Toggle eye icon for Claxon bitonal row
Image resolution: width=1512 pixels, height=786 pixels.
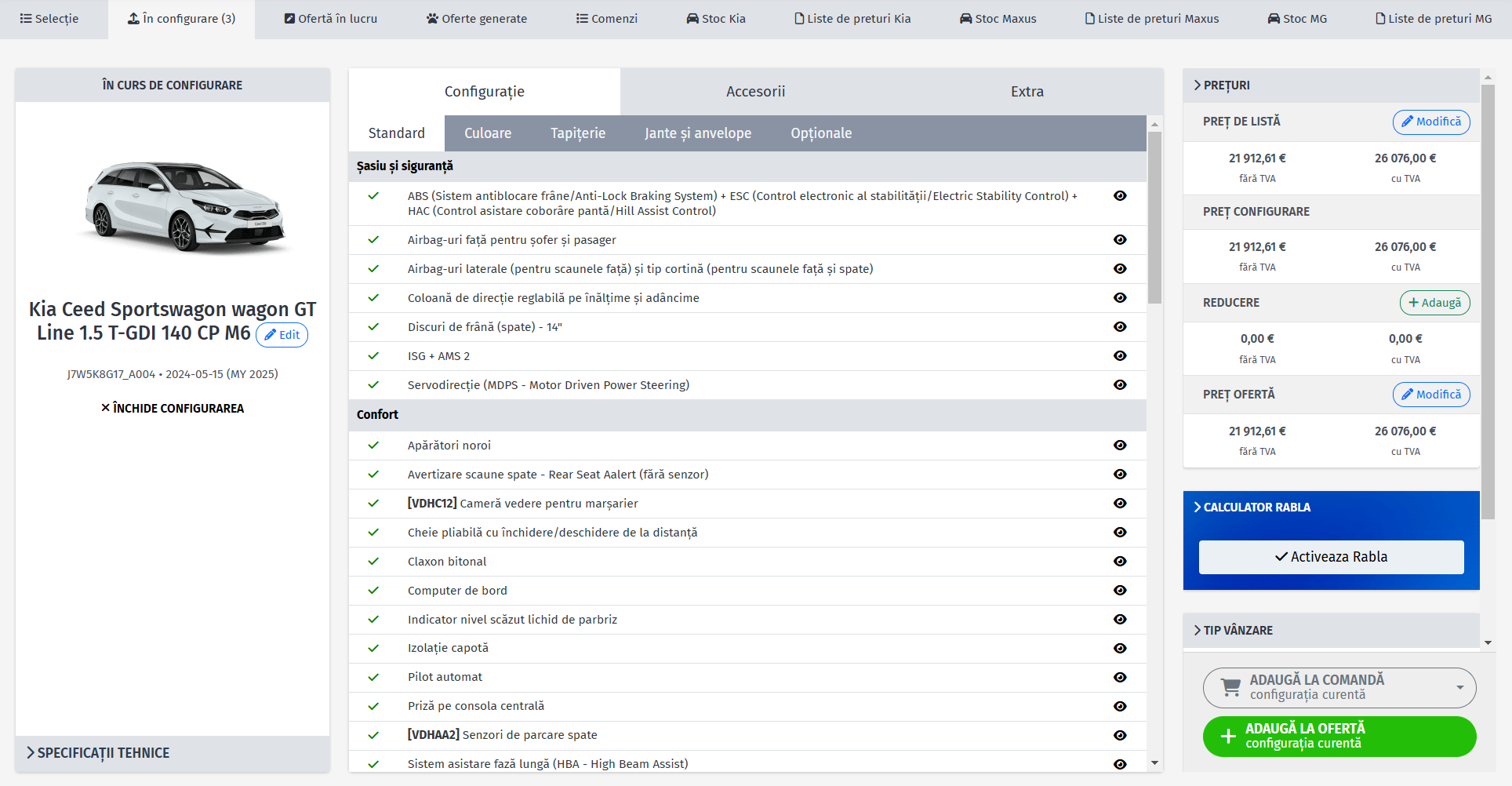1120,562
